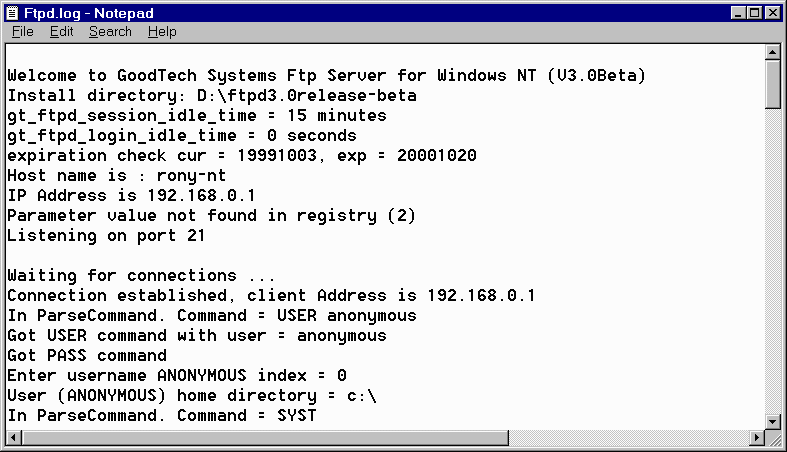This screenshot has width=787, height=452.
Task: Click the 'Waiting for connections ...' line
Action: tap(142, 276)
